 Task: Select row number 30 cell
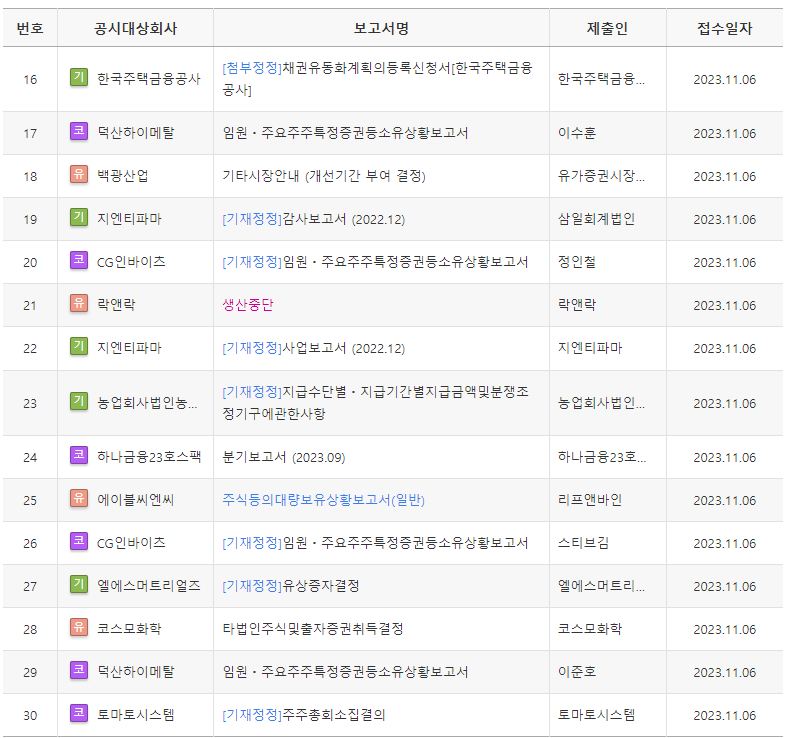(x=30, y=715)
